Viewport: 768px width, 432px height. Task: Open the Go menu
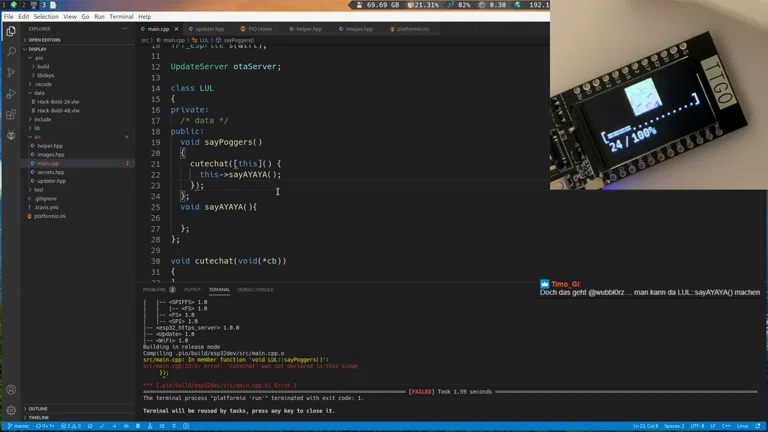tap(85, 17)
